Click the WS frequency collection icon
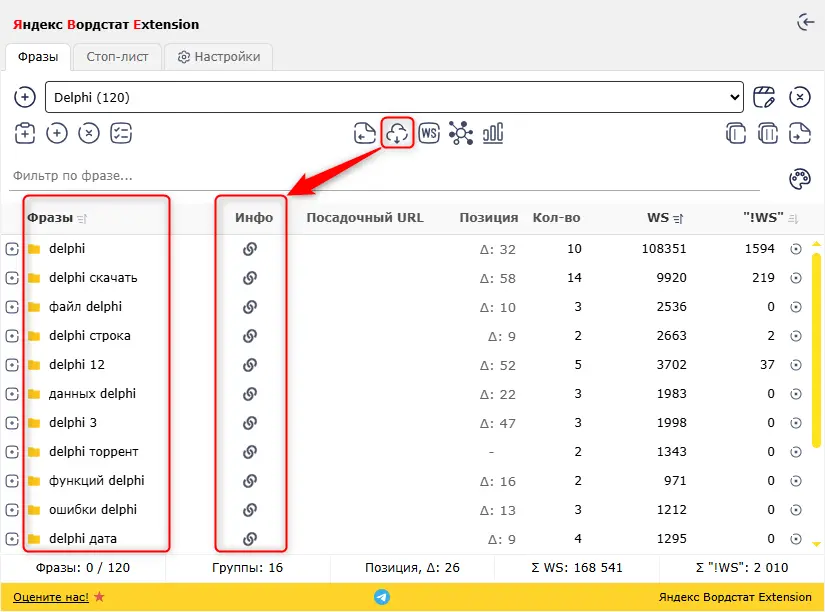Image resolution: width=825 pixels, height=612 pixels. tap(429, 133)
